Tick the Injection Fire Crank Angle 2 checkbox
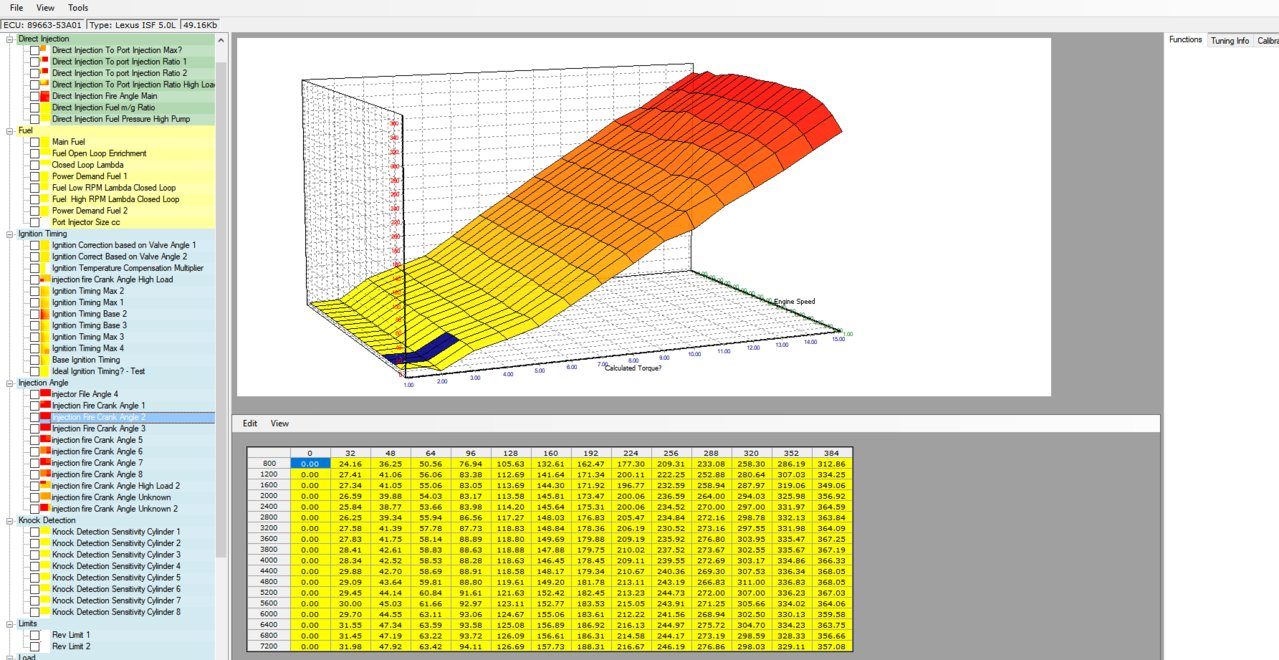This screenshot has width=1279, height=660. pyautogui.click(x=35, y=417)
